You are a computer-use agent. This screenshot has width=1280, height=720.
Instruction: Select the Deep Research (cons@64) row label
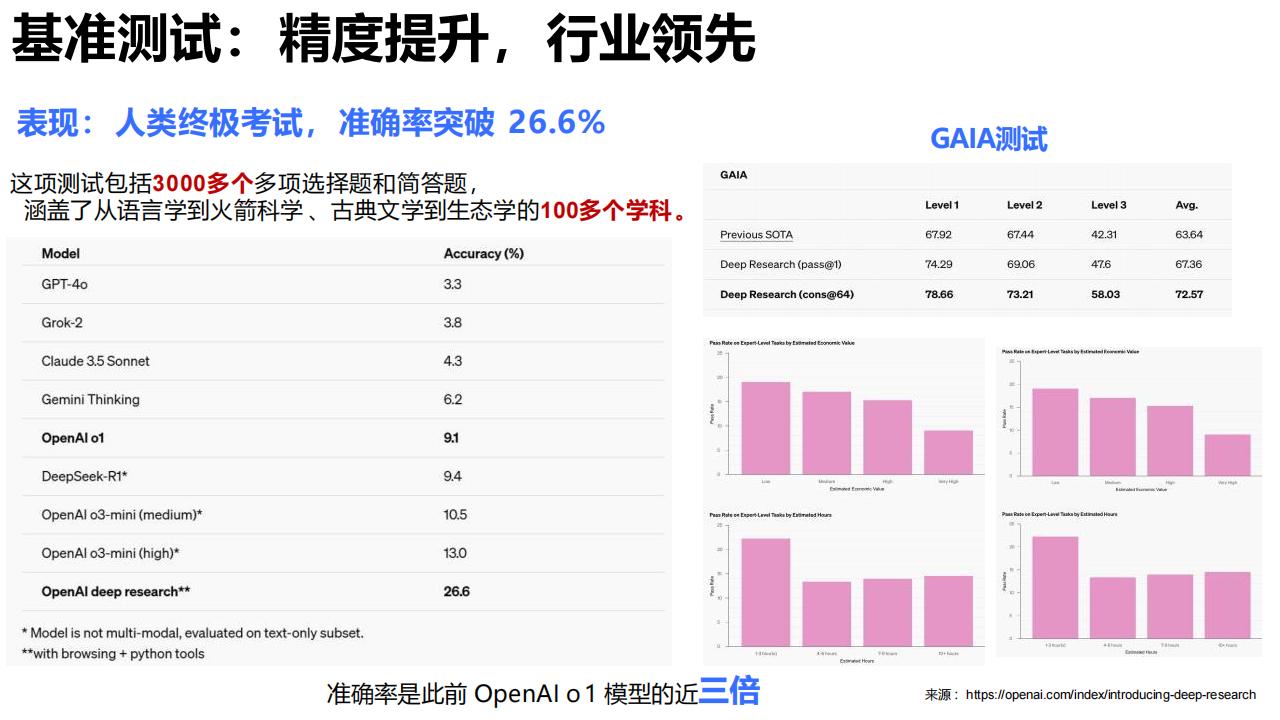(x=787, y=295)
